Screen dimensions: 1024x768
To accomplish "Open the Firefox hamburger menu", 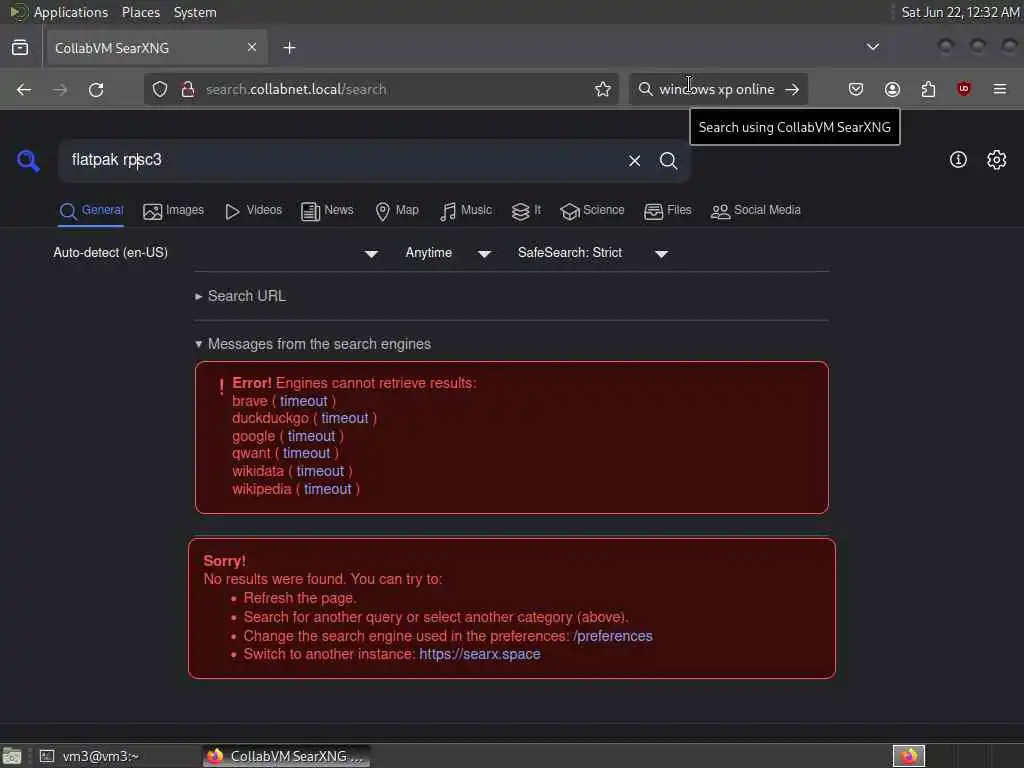I will tap(1000, 89).
